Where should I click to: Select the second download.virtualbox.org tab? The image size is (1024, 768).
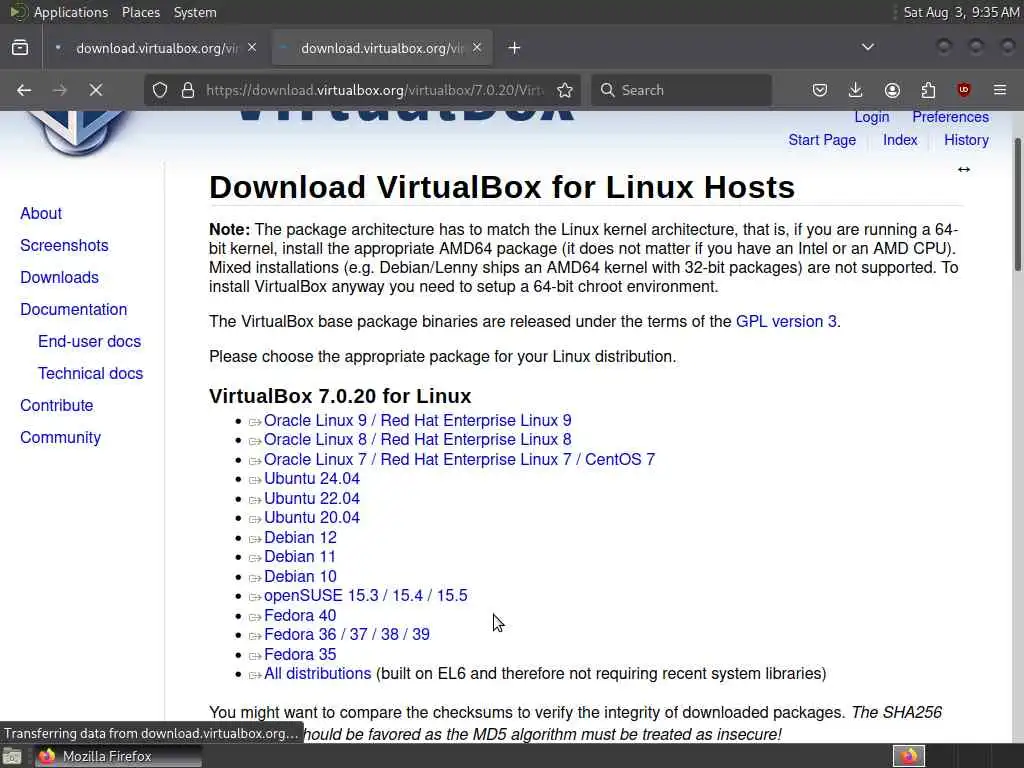pos(382,48)
